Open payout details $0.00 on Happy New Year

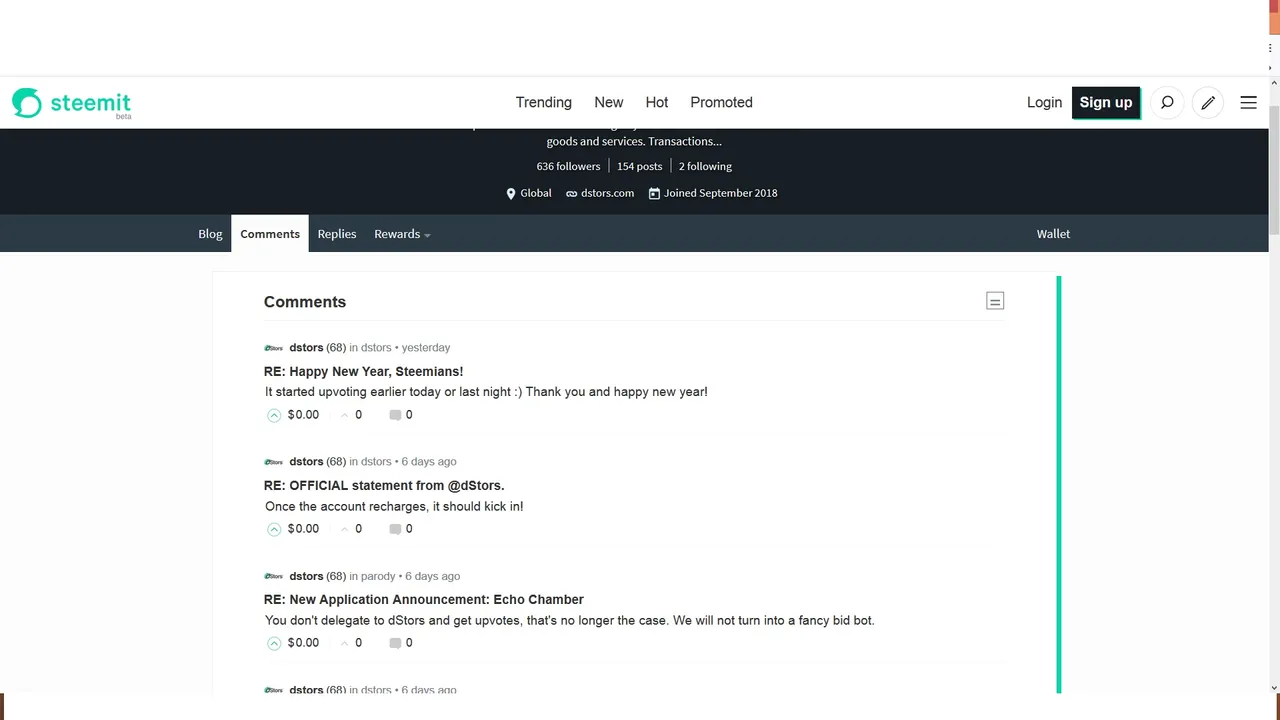303,415
